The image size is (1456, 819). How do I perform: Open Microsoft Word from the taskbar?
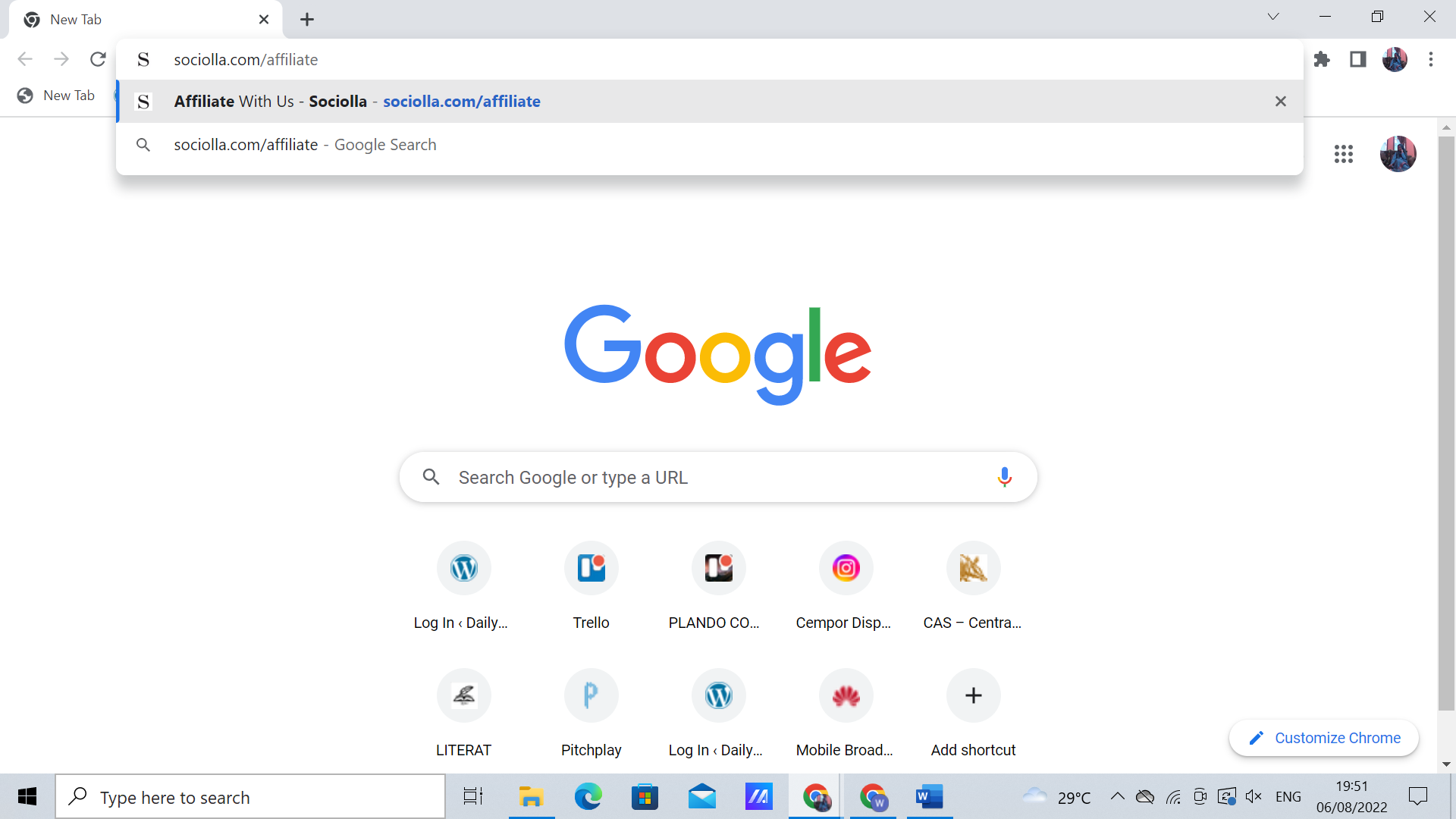(x=930, y=796)
